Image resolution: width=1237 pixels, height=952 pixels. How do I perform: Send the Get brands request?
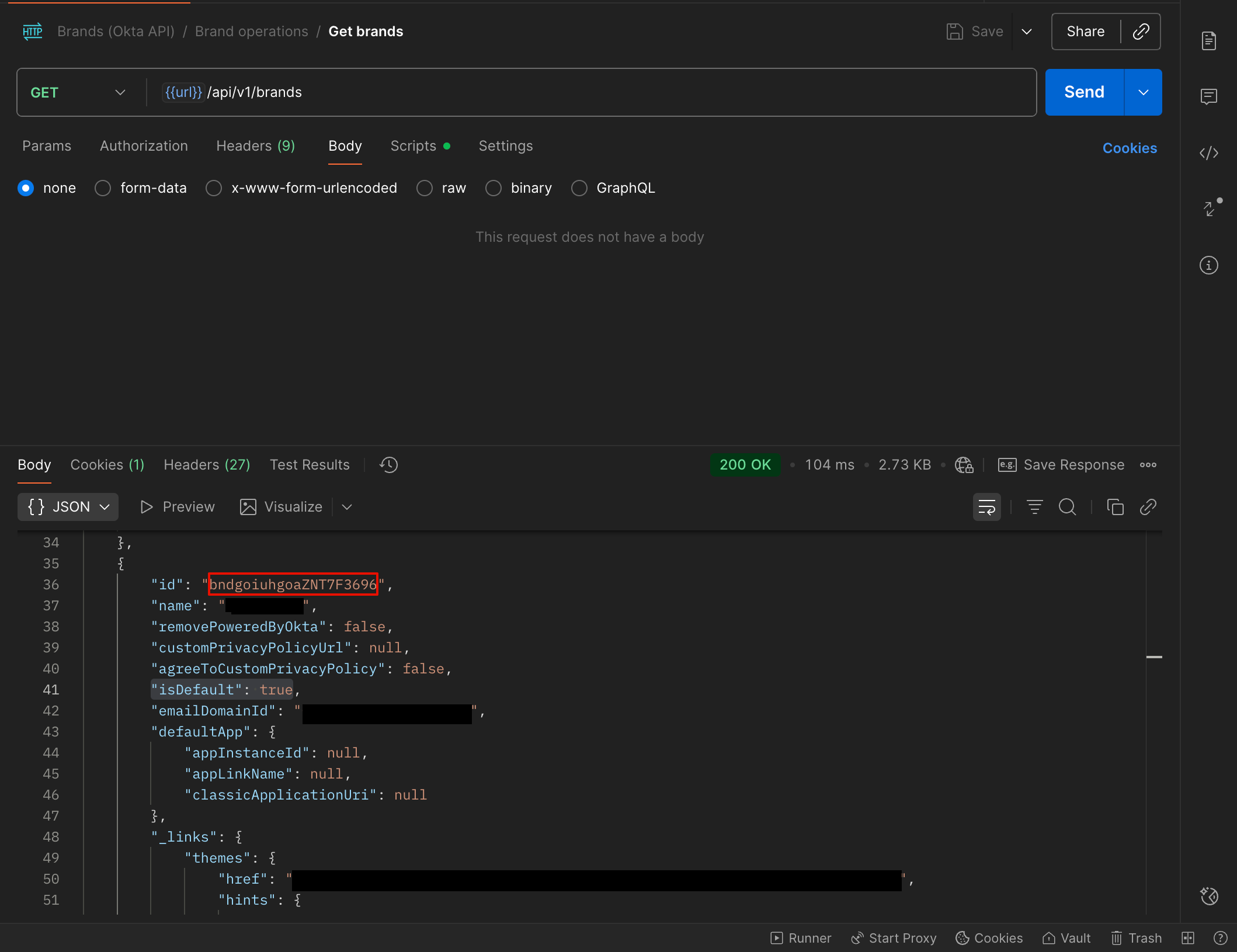pyautogui.click(x=1083, y=92)
